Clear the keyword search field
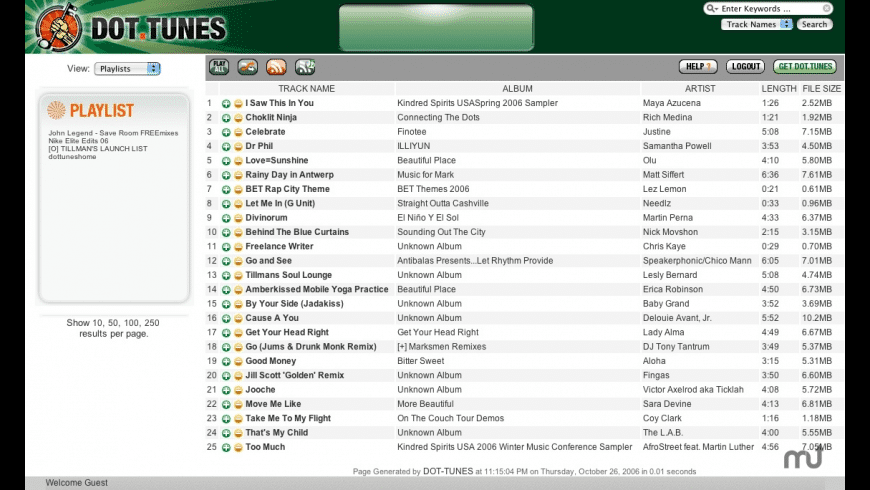870x490 pixels. click(826, 8)
